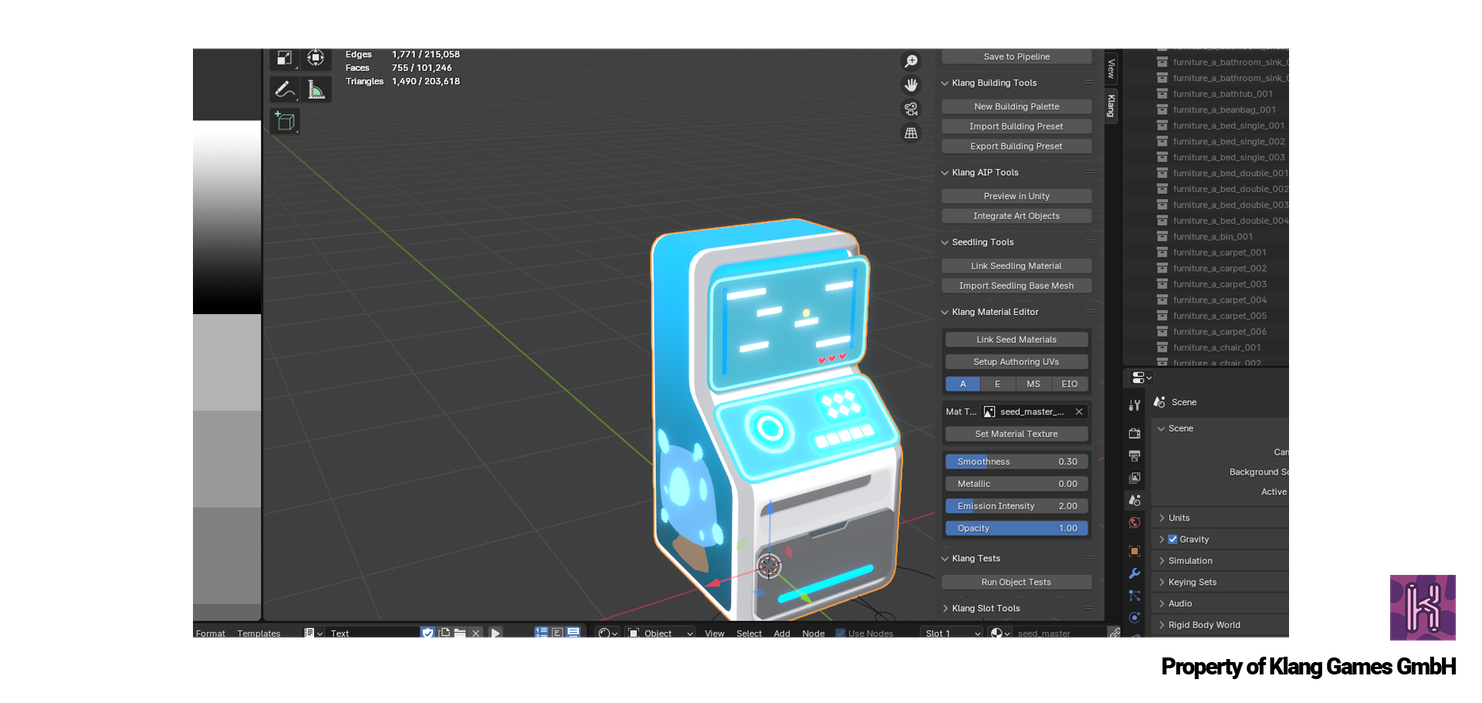Select the Annotate pencil tool
Image resolution: width=1482 pixels, height=703 pixels.
[x=284, y=90]
